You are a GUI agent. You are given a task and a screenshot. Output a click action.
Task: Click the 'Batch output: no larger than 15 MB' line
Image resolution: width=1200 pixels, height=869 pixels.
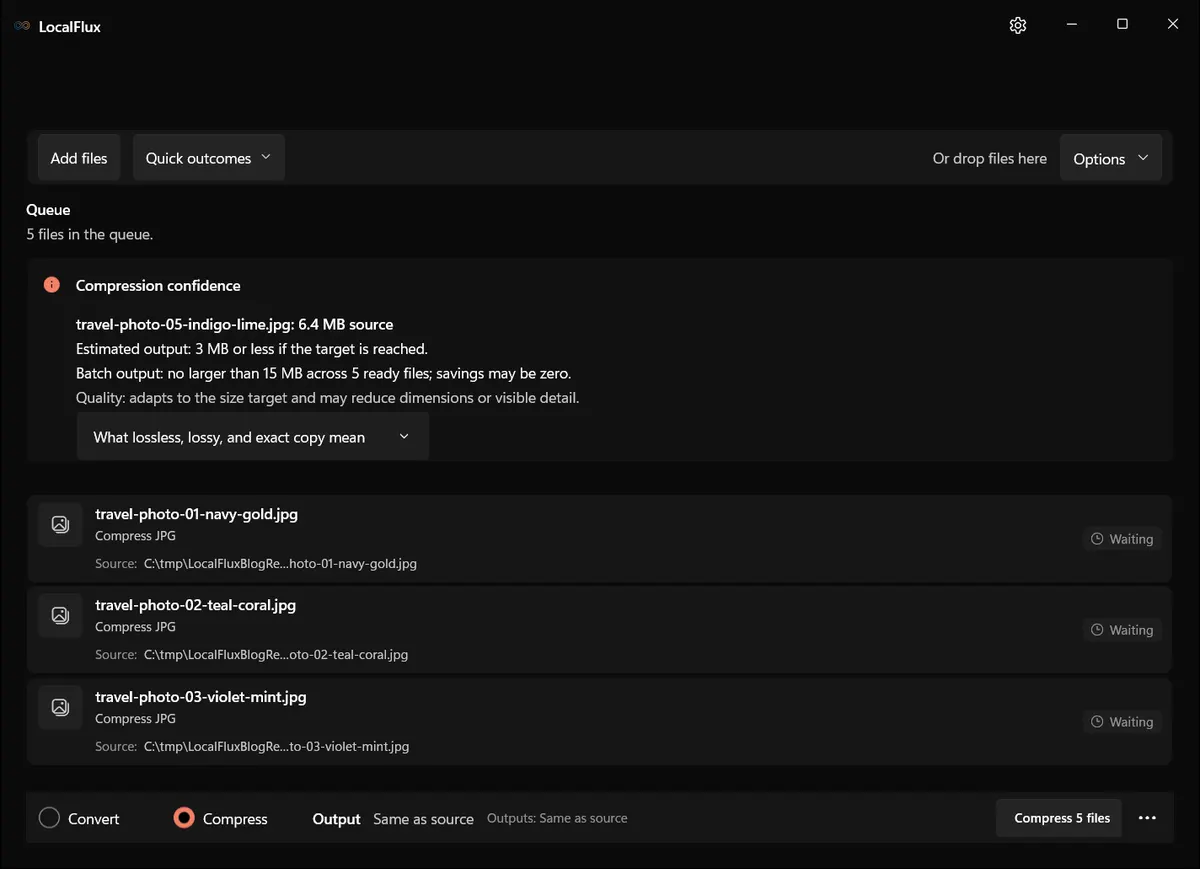pyautogui.click(x=323, y=373)
